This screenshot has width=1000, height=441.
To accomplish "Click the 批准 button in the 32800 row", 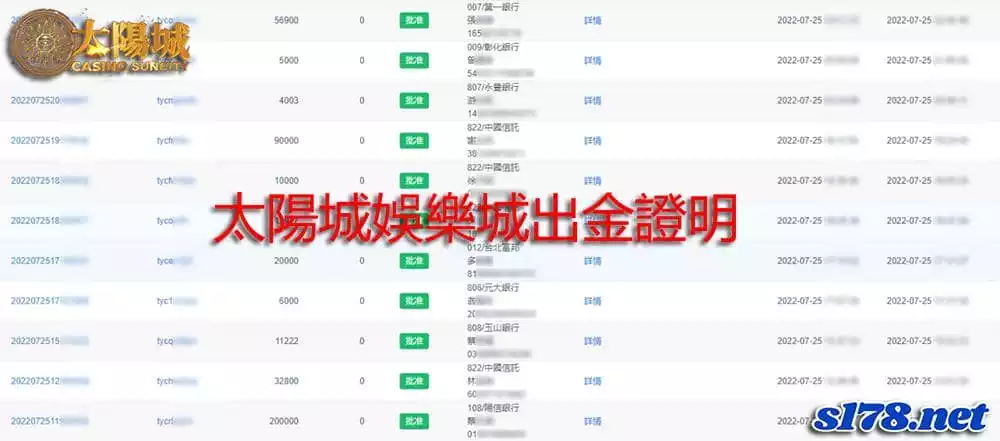I will 414,382.
